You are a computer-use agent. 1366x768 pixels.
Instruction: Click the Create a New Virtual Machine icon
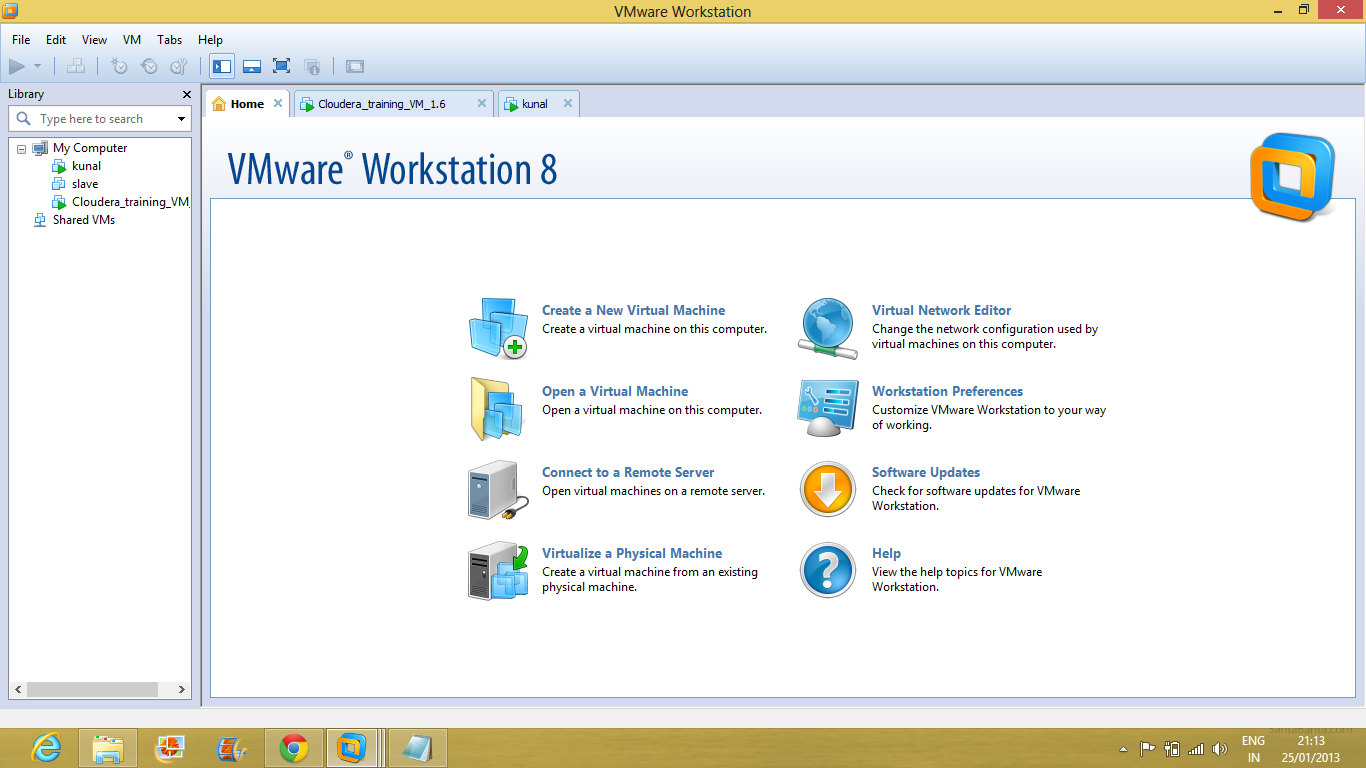(x=498, y=327)
